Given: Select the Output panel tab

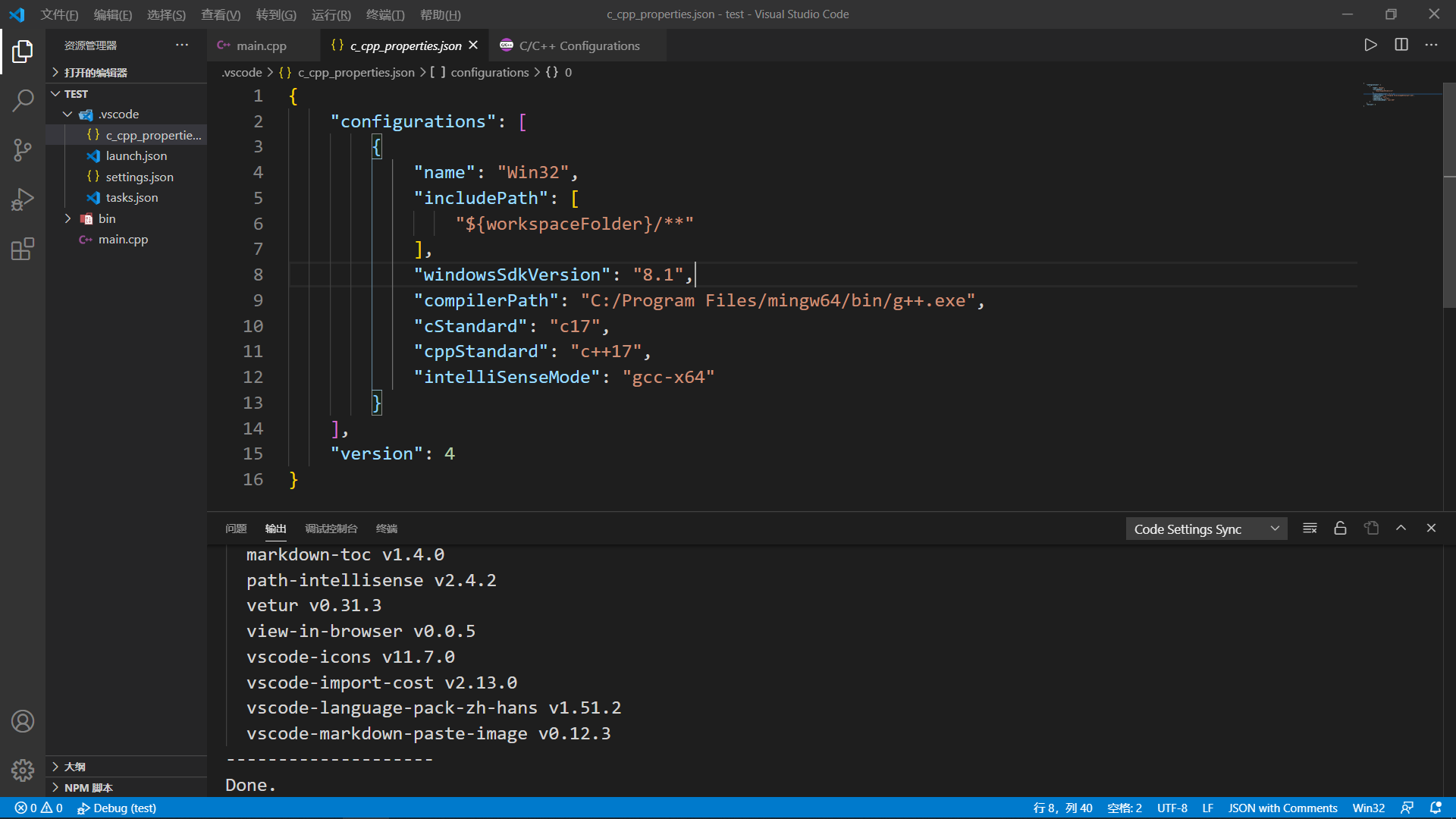Looking at the screenshot, I should click(275, 529).
